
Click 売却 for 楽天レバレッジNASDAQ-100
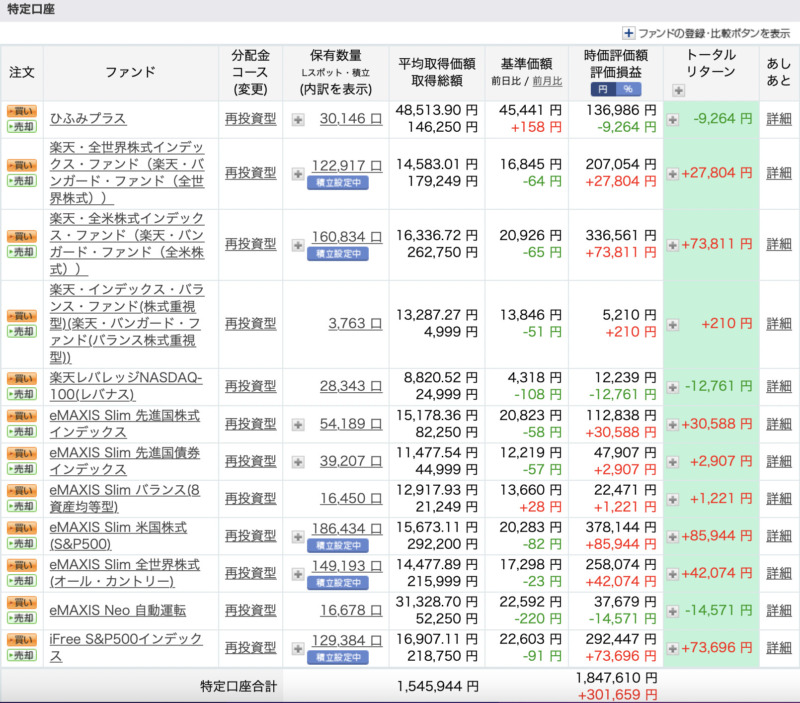pos(22,394)
